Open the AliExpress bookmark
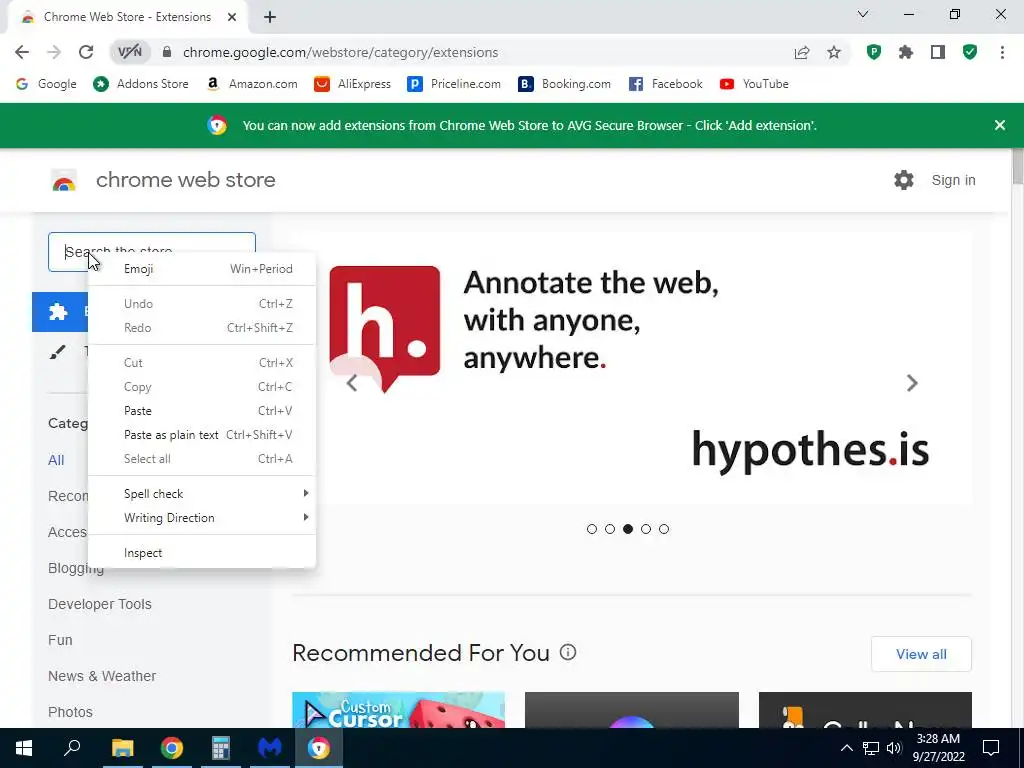Screen dimensions: 1024x768 click(x=352, y=84)
